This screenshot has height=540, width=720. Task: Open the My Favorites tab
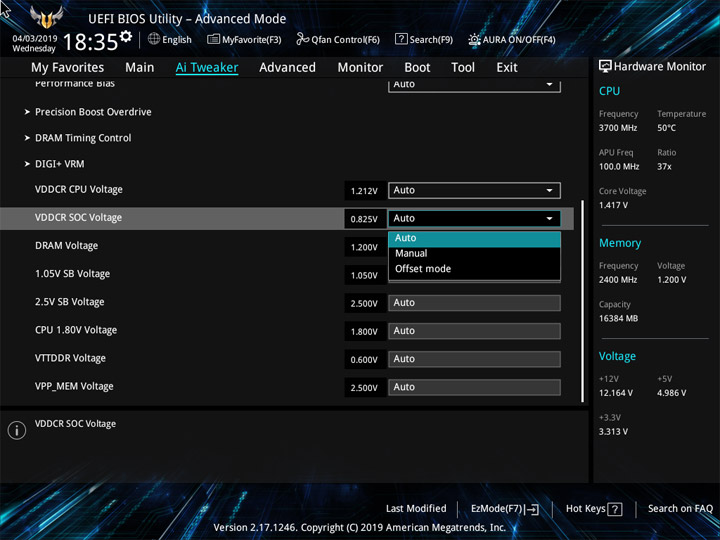68,68
